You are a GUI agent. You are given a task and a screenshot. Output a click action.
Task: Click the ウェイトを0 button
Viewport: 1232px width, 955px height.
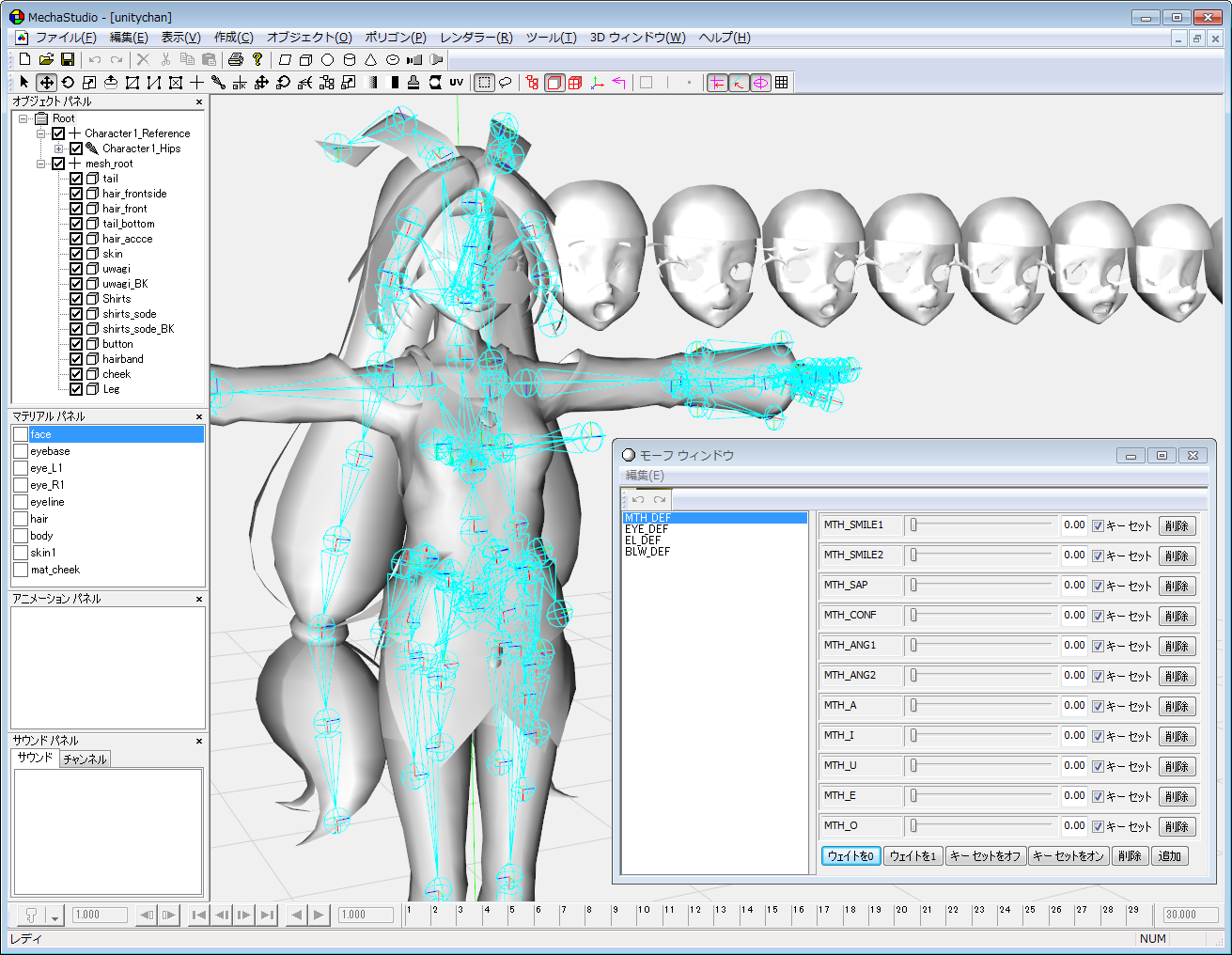click(x=850, y=856)
